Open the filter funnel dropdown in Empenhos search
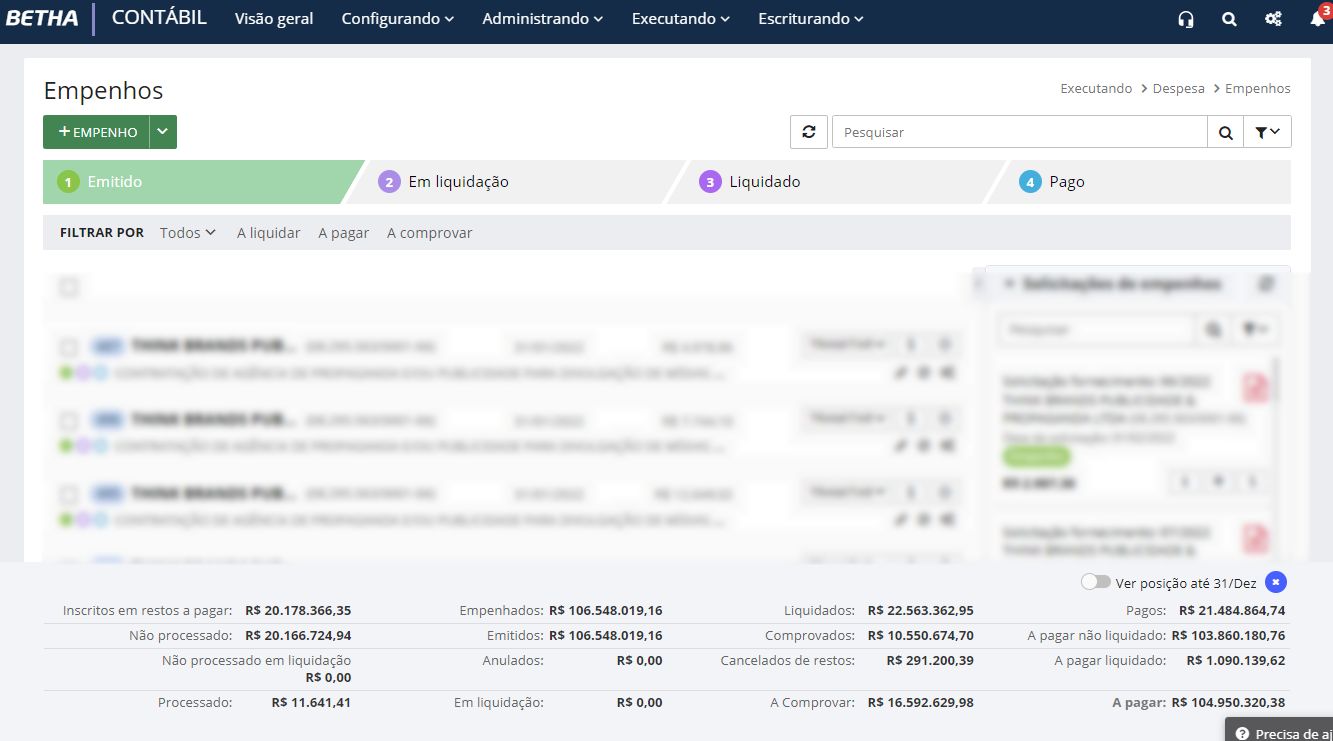 (1267, 132)
